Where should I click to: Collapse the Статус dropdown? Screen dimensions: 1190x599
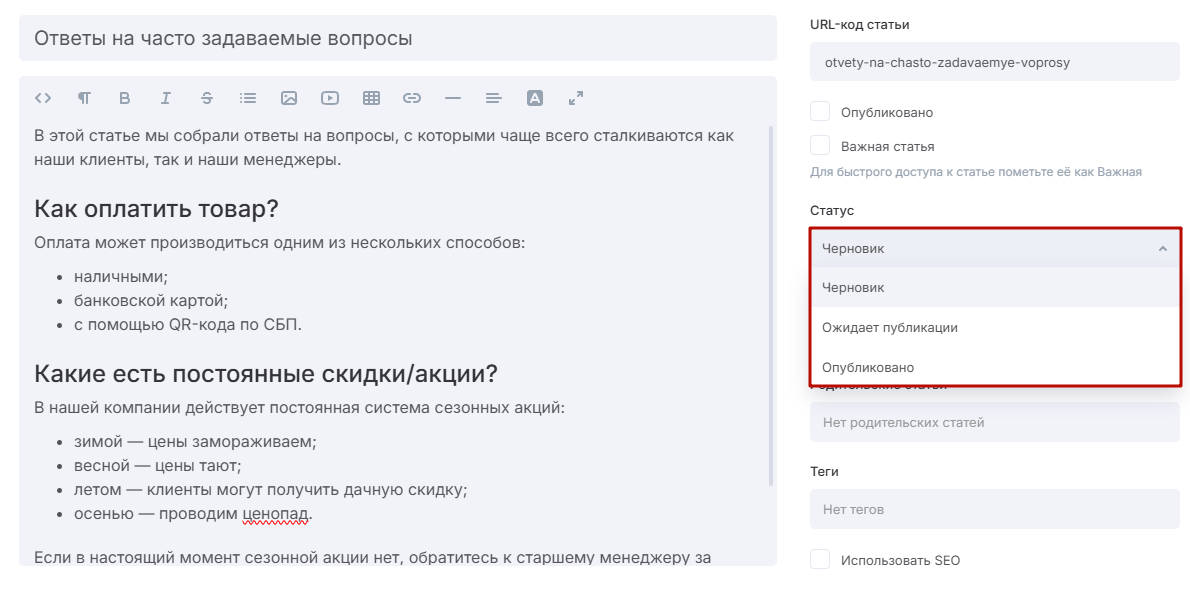coord(1162,249)
